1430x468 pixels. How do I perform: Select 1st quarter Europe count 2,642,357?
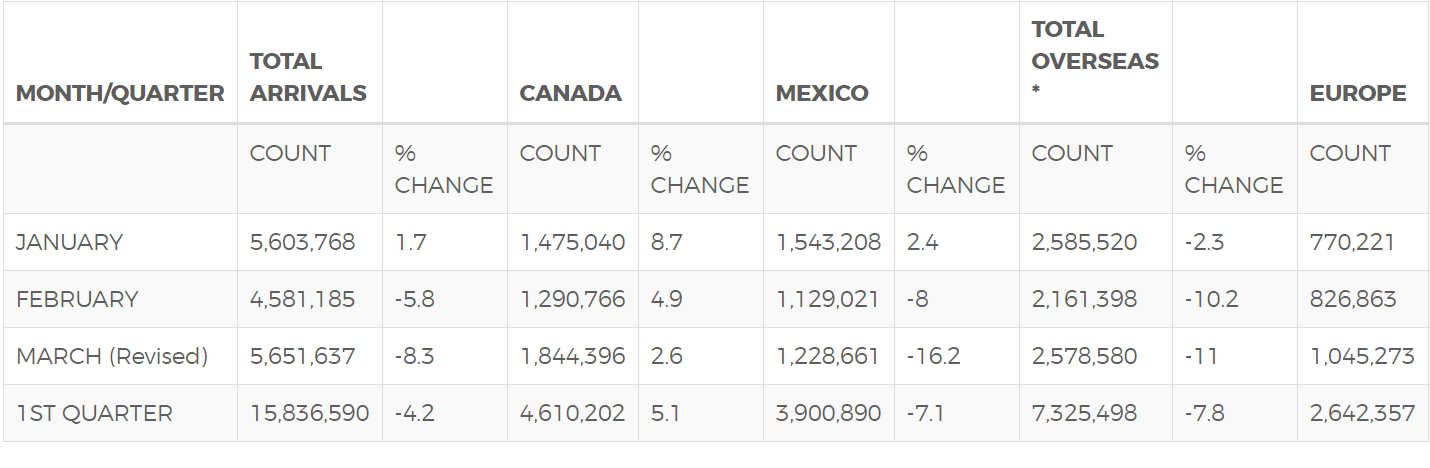(x=1362, y=413)
